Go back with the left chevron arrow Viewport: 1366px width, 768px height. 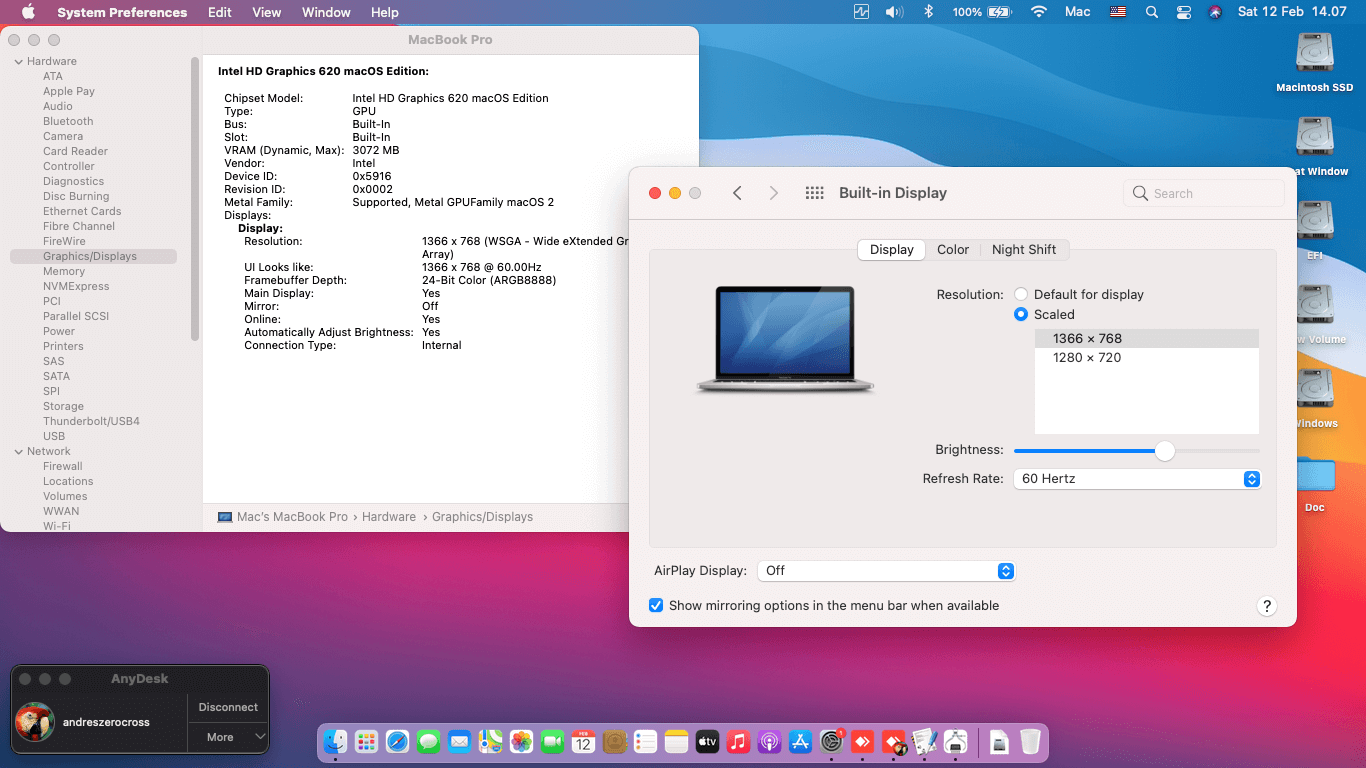tap(737, 193)
